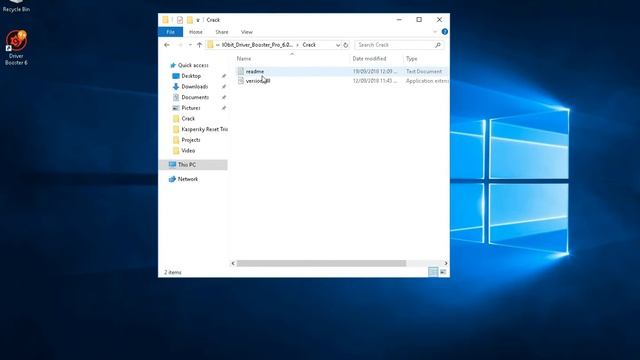
Task: Open Explorer help question mark
Action: tap(444, 32)
